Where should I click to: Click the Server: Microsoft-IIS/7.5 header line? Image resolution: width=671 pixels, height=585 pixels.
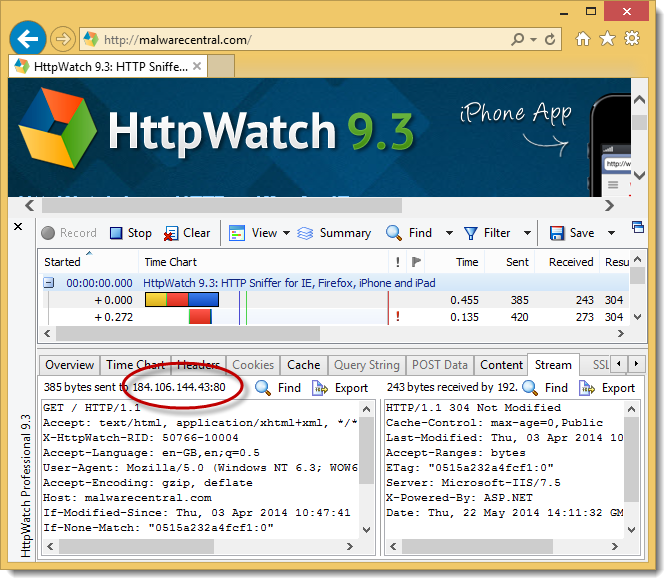click(473, 483)
